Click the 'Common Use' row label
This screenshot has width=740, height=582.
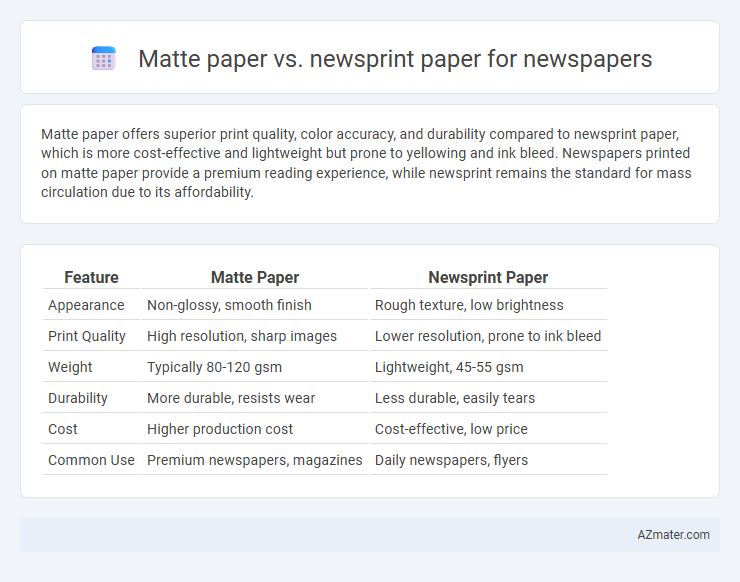[91, 460]
